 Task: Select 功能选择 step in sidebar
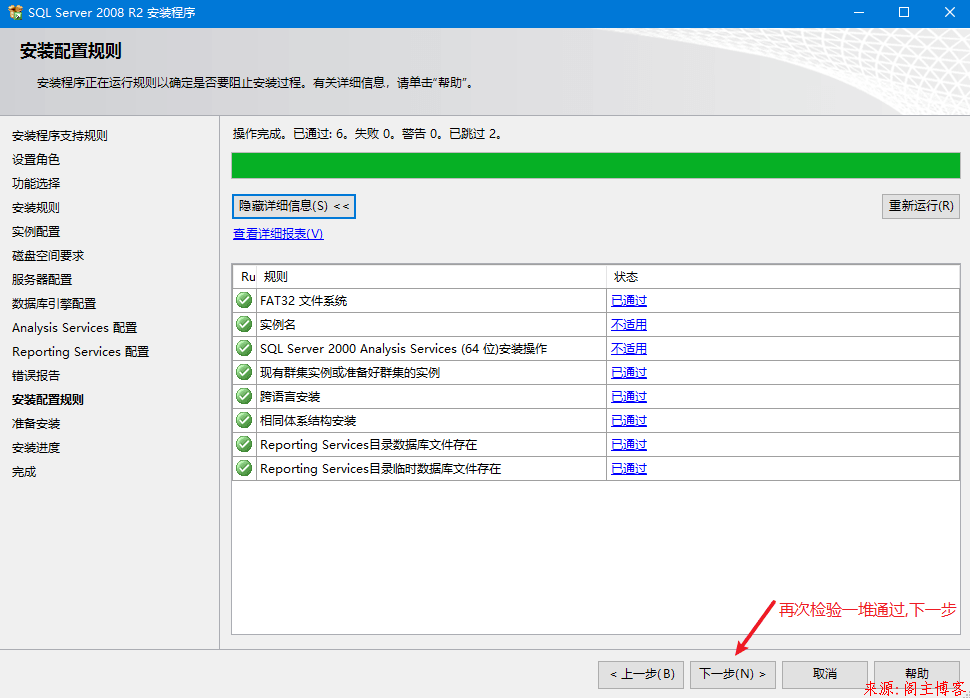click(x=36, y=184)
